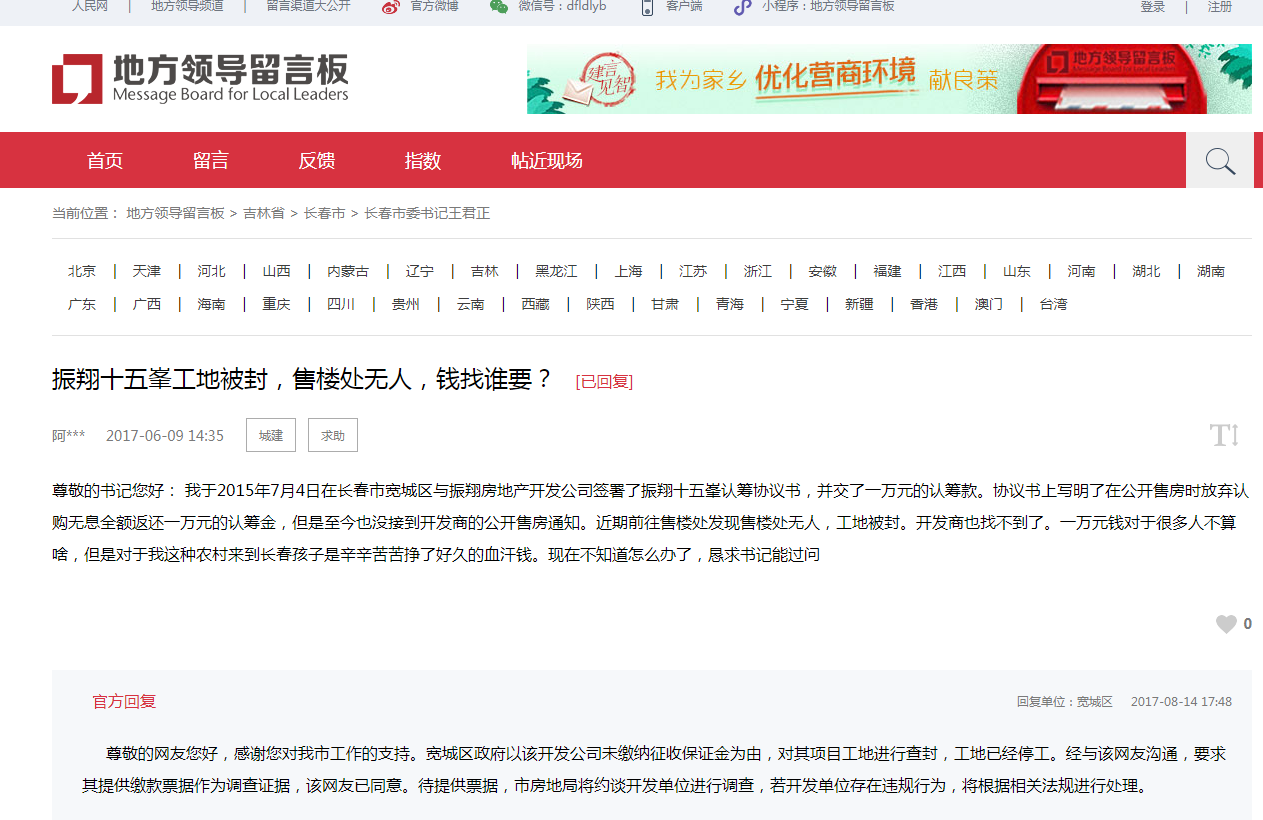Screen dimensions: 1263x820
Task: Click the 地方领导留言板 logo
Action: point(200,79)
